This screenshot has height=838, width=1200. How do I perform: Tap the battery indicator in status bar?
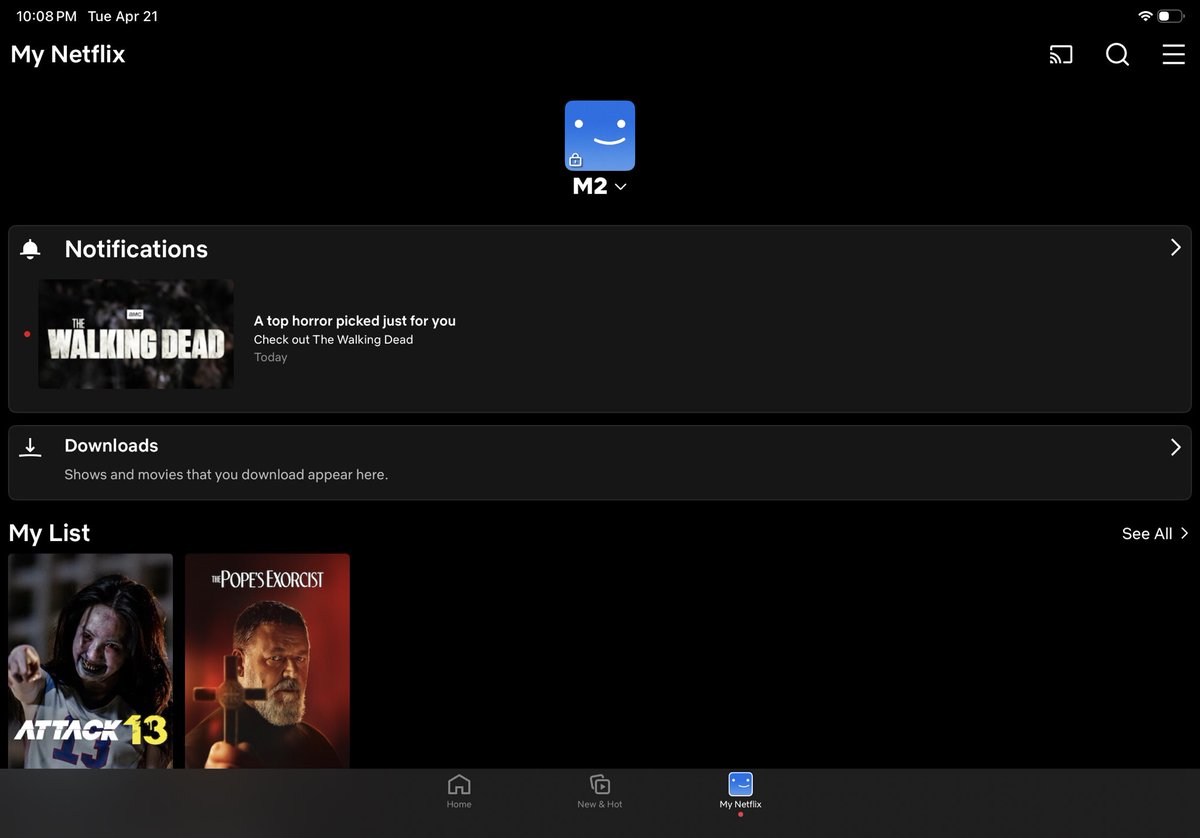(1171, 17)
